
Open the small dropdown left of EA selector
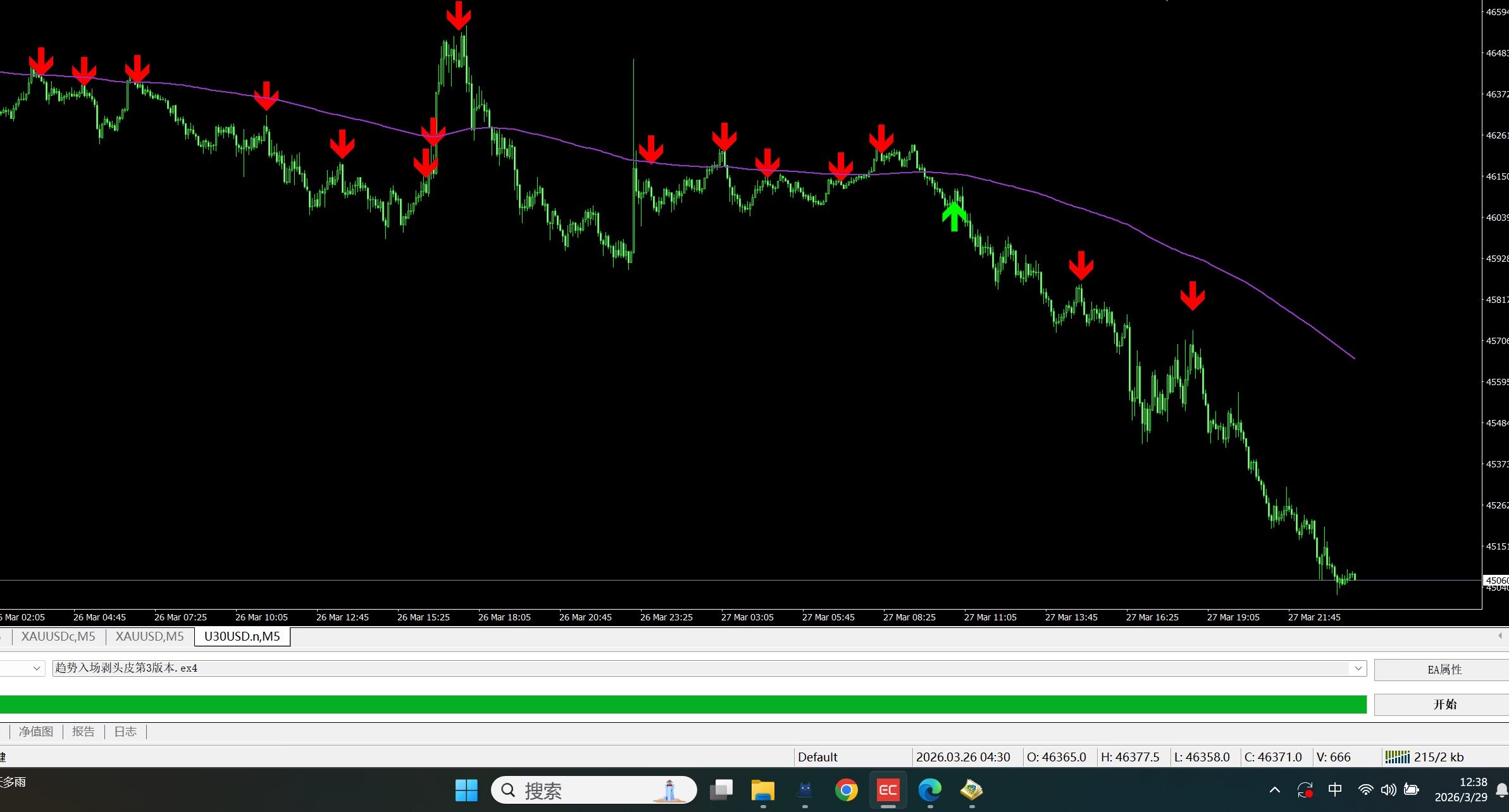36,668
